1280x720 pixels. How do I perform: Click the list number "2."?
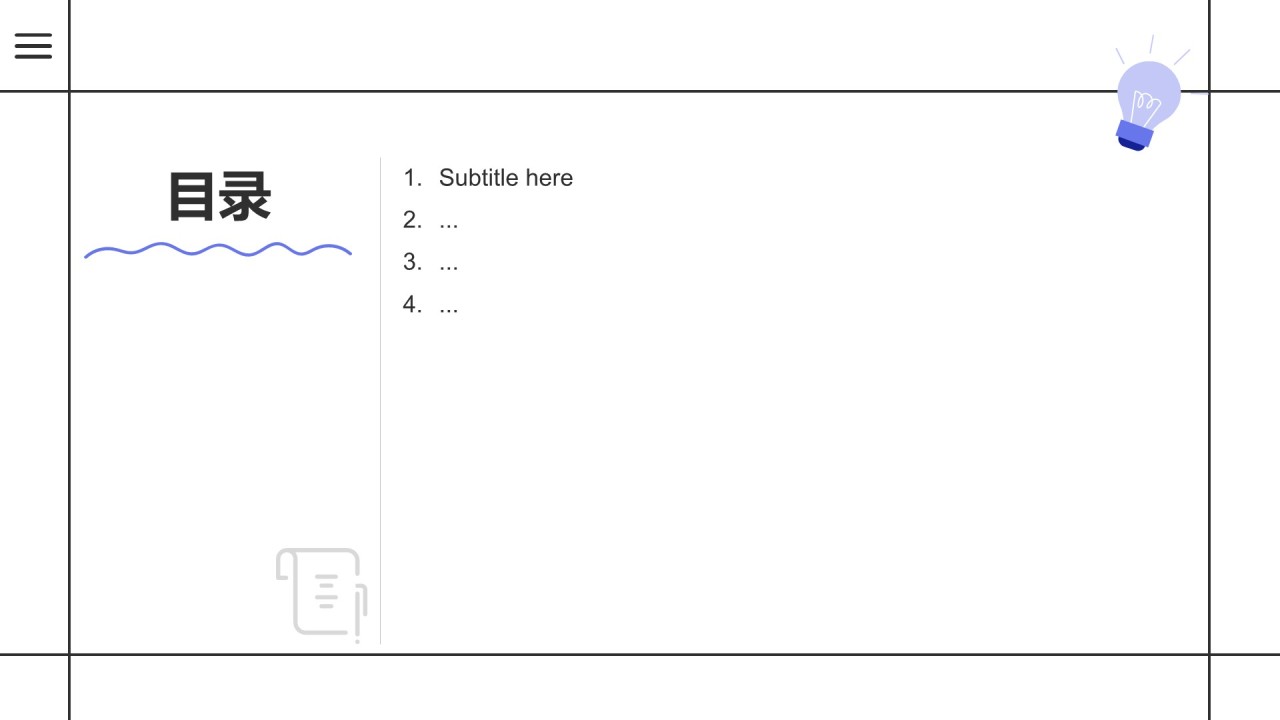(x=412, y=220)
